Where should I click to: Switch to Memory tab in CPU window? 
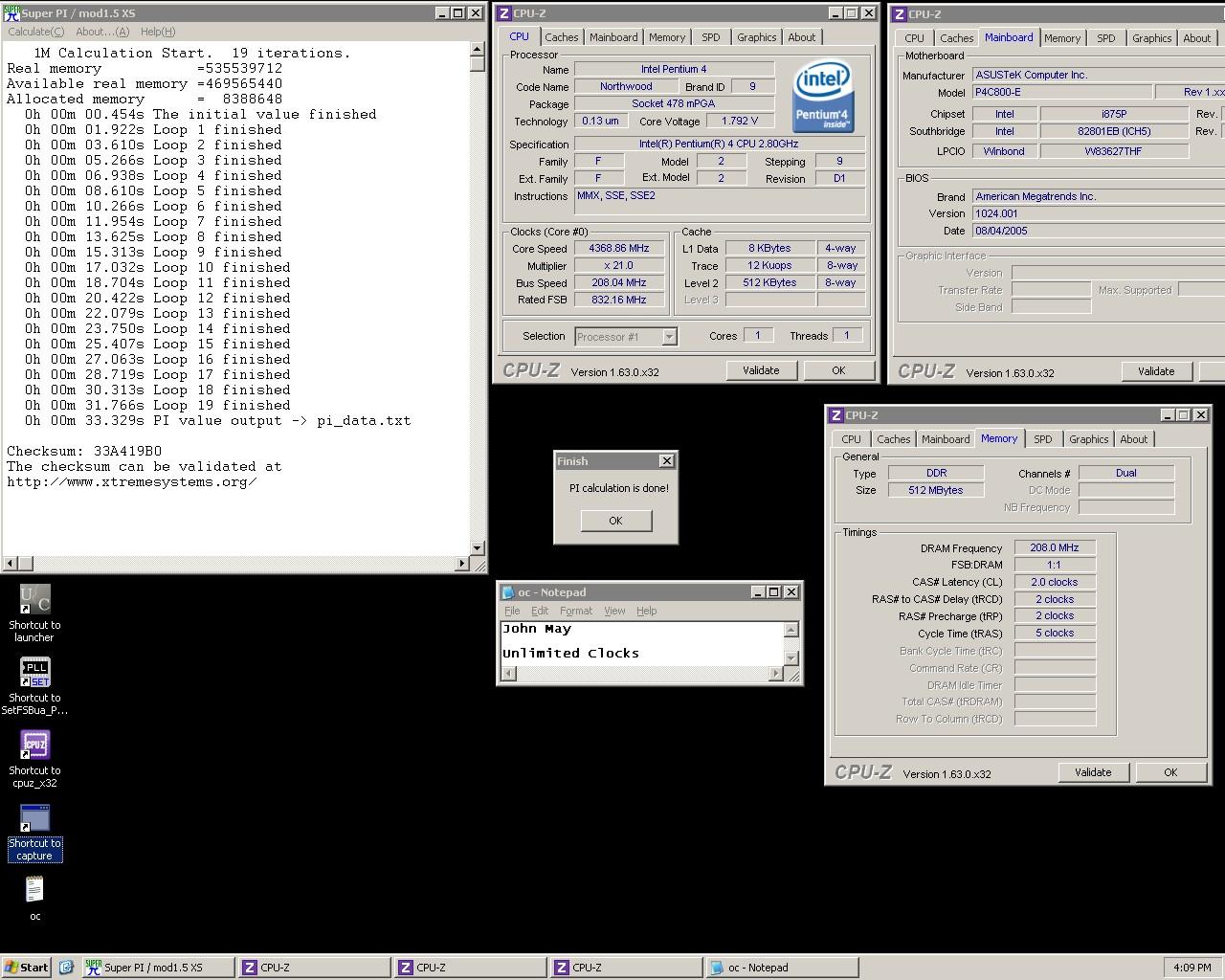point(667,37)
